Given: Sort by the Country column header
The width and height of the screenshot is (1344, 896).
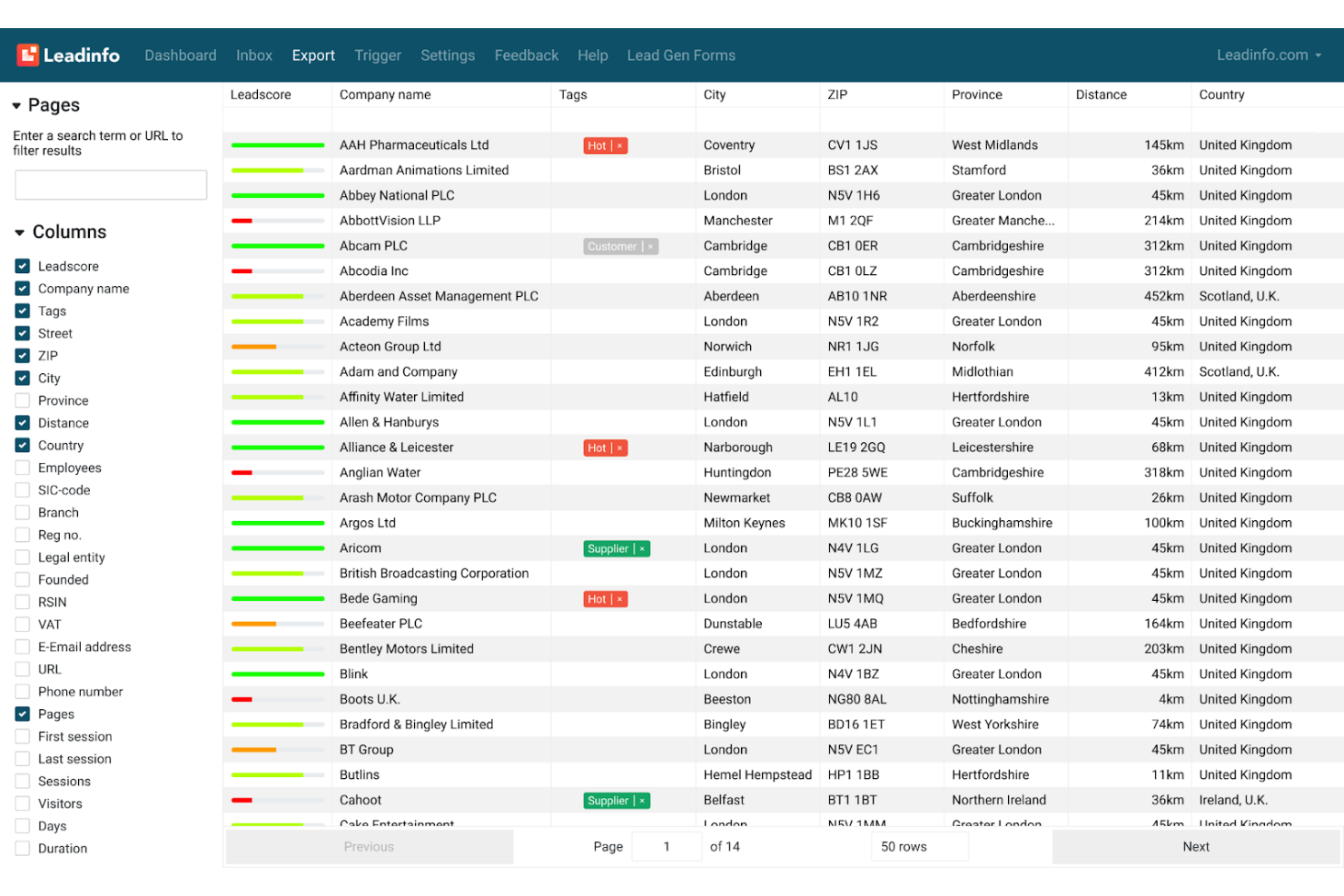Looking at the screenshot, I should point(1221,94).
